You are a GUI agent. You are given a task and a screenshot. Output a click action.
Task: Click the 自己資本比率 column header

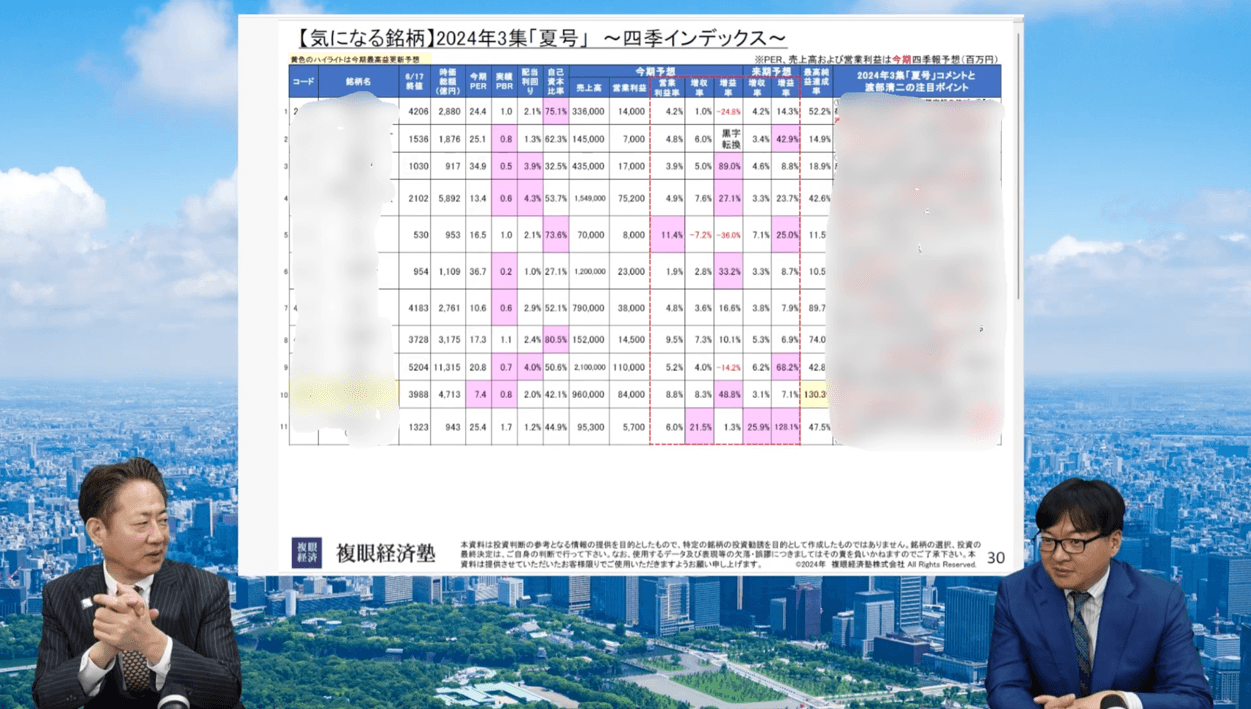coord(556,81)
